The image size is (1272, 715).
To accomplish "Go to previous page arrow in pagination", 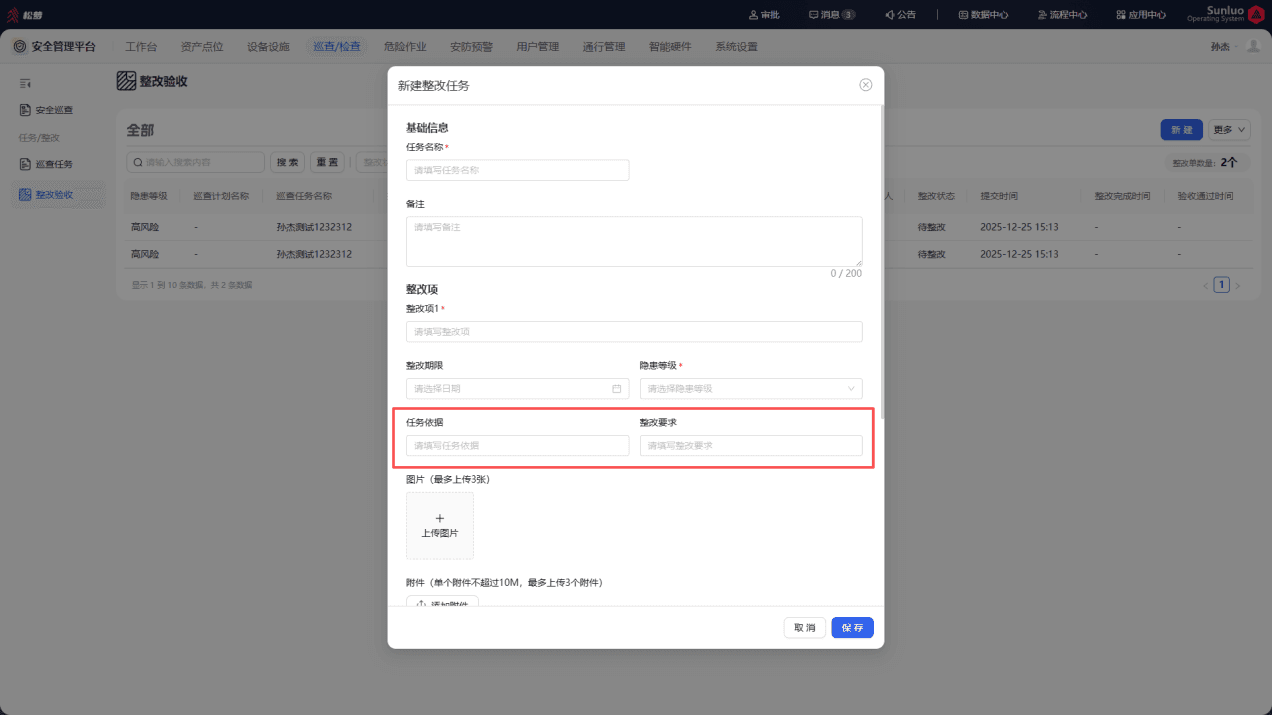I will coord(1205,286).
